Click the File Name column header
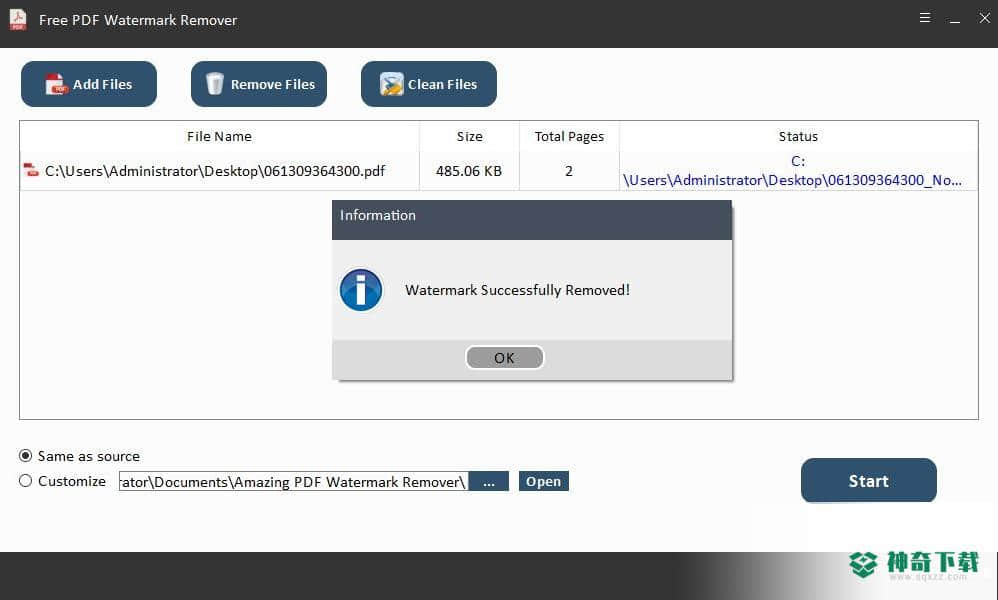 pyautogui.click(x=219, y=136)
